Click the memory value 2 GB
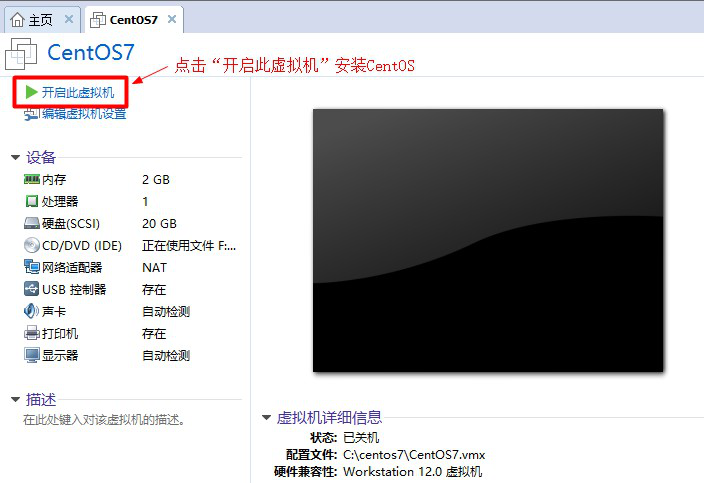The width and height of the screenshot is (704, 483). click(156, 180)
